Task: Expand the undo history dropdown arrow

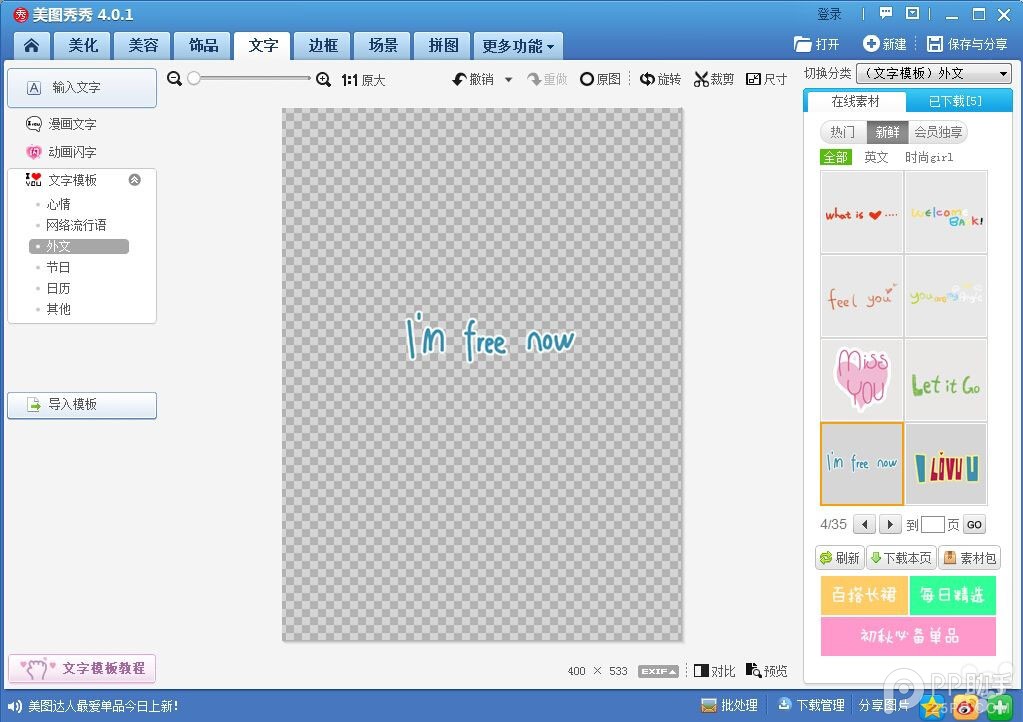Action: click(x=508, y=79)
